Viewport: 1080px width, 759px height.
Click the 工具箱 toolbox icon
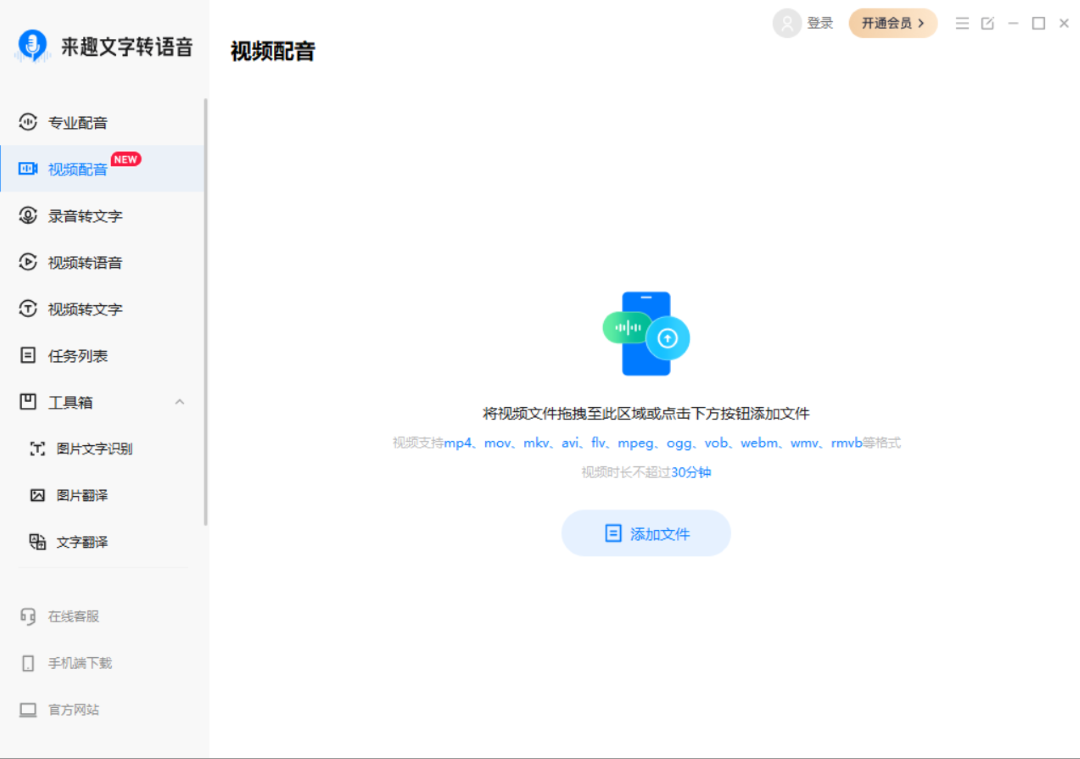coord(28,402)
